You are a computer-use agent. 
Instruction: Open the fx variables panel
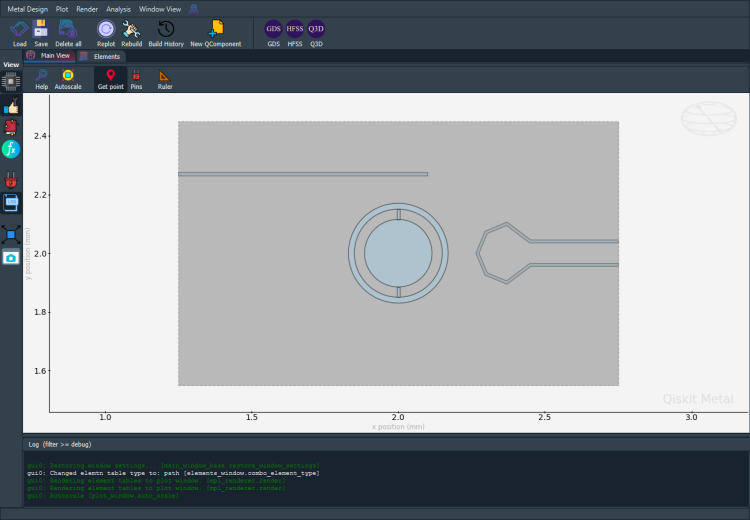(x=11, y=149)
